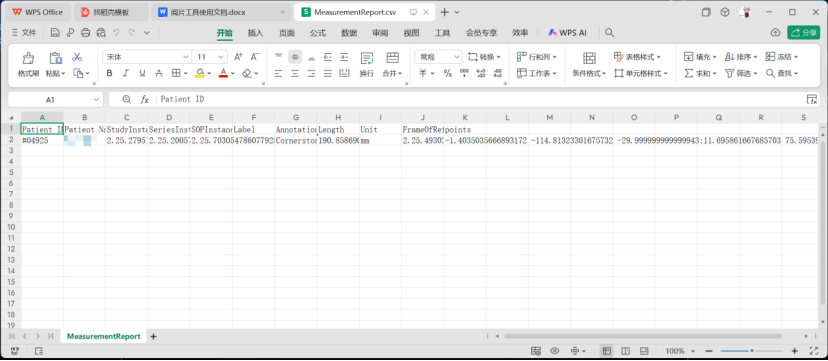Click the search magnifier icon beside WPS AI
This screenshot has height=361, width=828.
point(609,33)
